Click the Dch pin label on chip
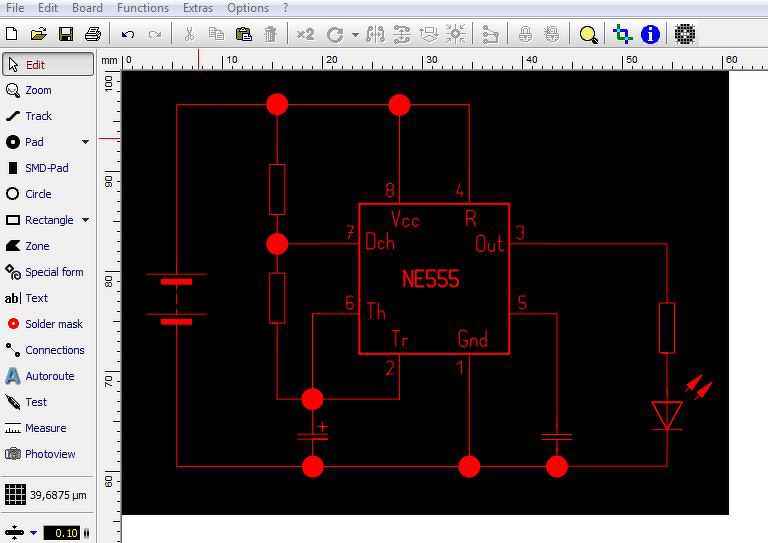768x543 pixels. point(380,241)
